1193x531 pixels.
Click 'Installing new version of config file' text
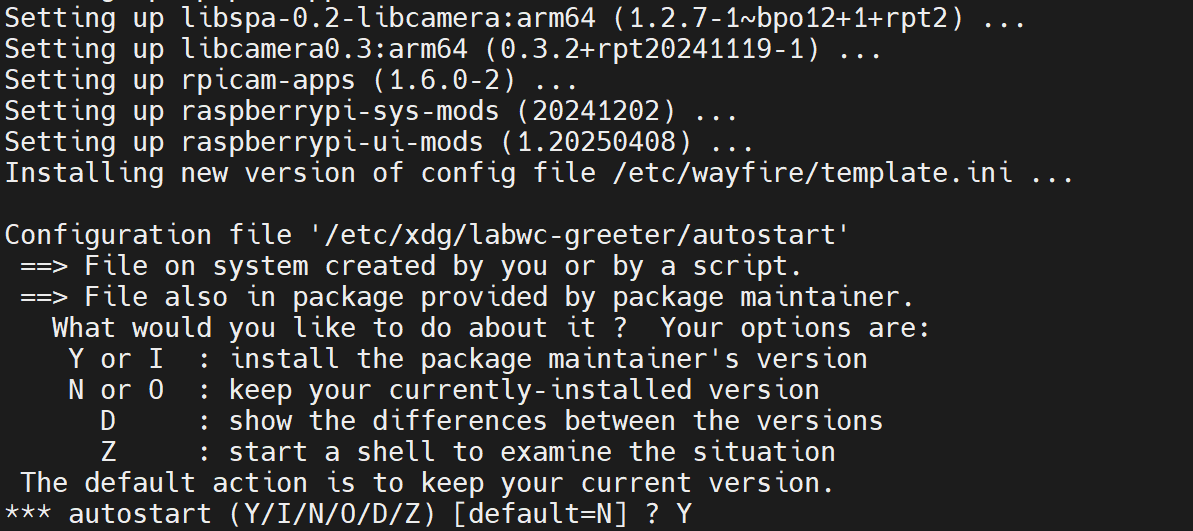pos(301,173)
